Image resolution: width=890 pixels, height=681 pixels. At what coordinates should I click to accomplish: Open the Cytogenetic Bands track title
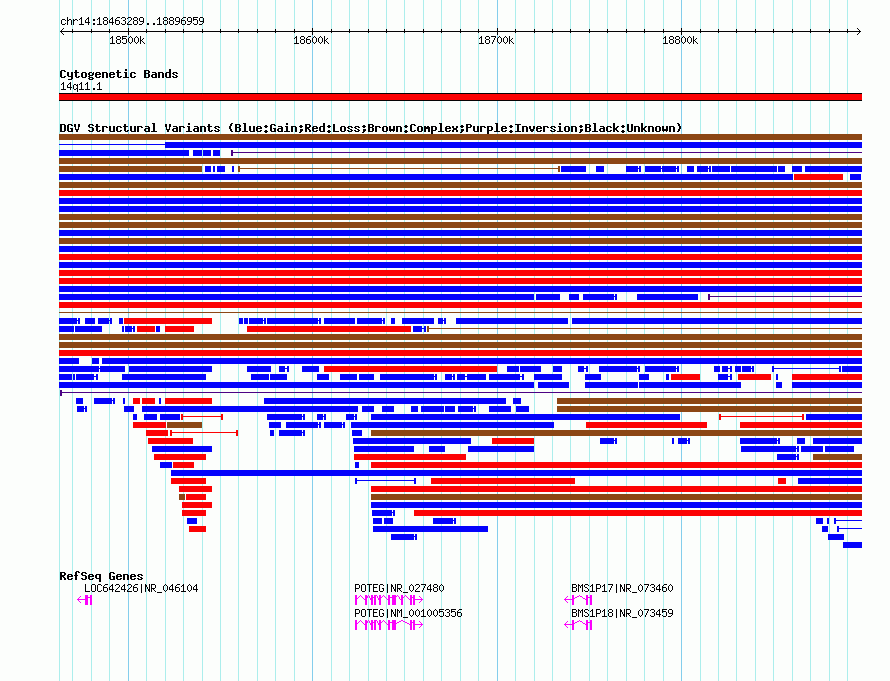[x=119, y=74]
